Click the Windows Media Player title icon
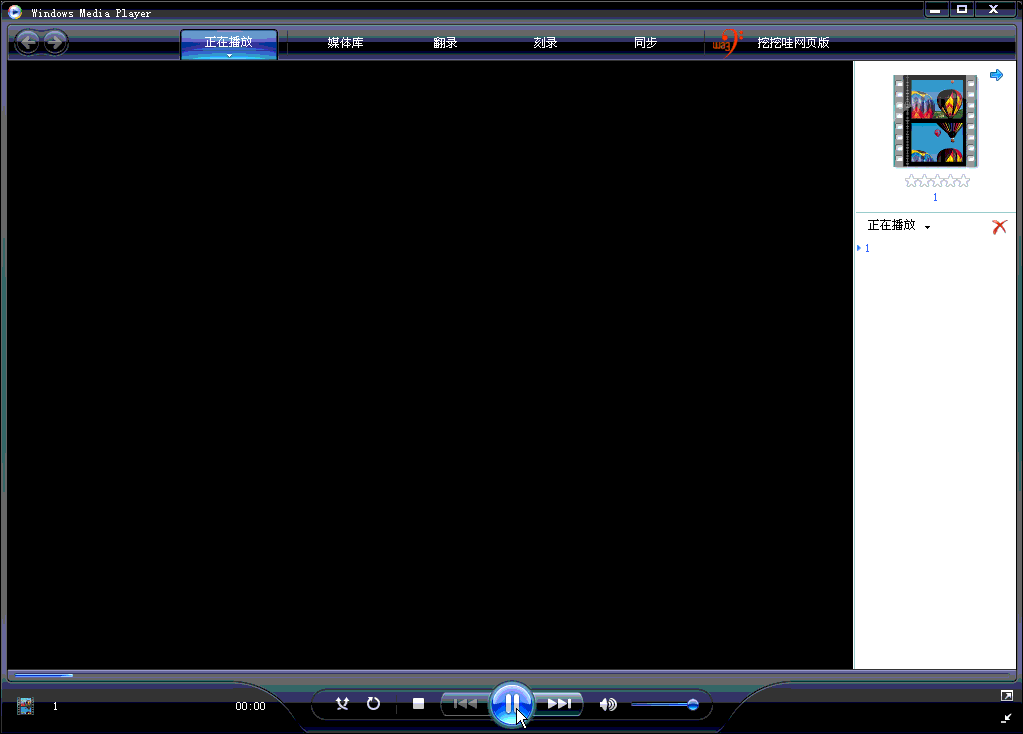This screenshot has height=734, width=1023. pyautogui.click(x=15, y=12)
